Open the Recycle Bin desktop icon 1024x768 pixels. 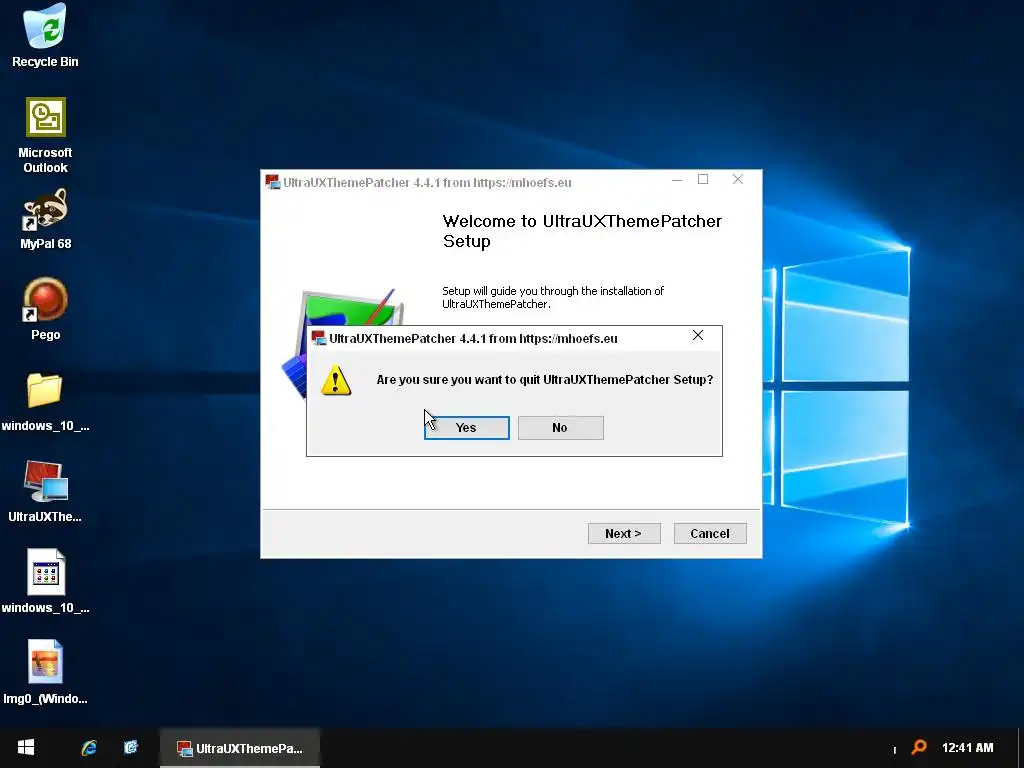point(45,36)
